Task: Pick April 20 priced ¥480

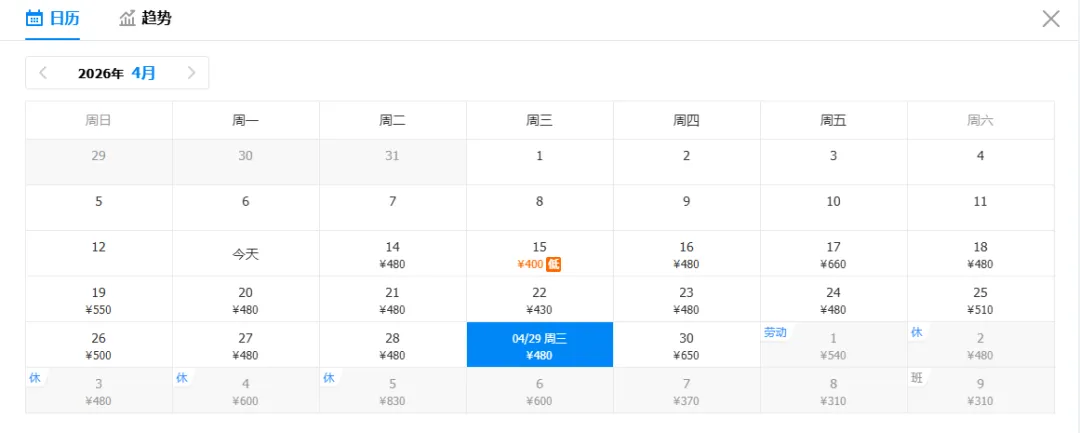Action: pyautogui.click(x=246, y=299)
